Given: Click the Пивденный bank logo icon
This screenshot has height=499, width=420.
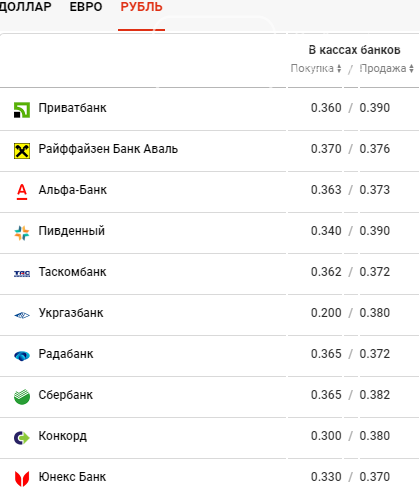Looking at the screenshot, I should pos(22,233).
